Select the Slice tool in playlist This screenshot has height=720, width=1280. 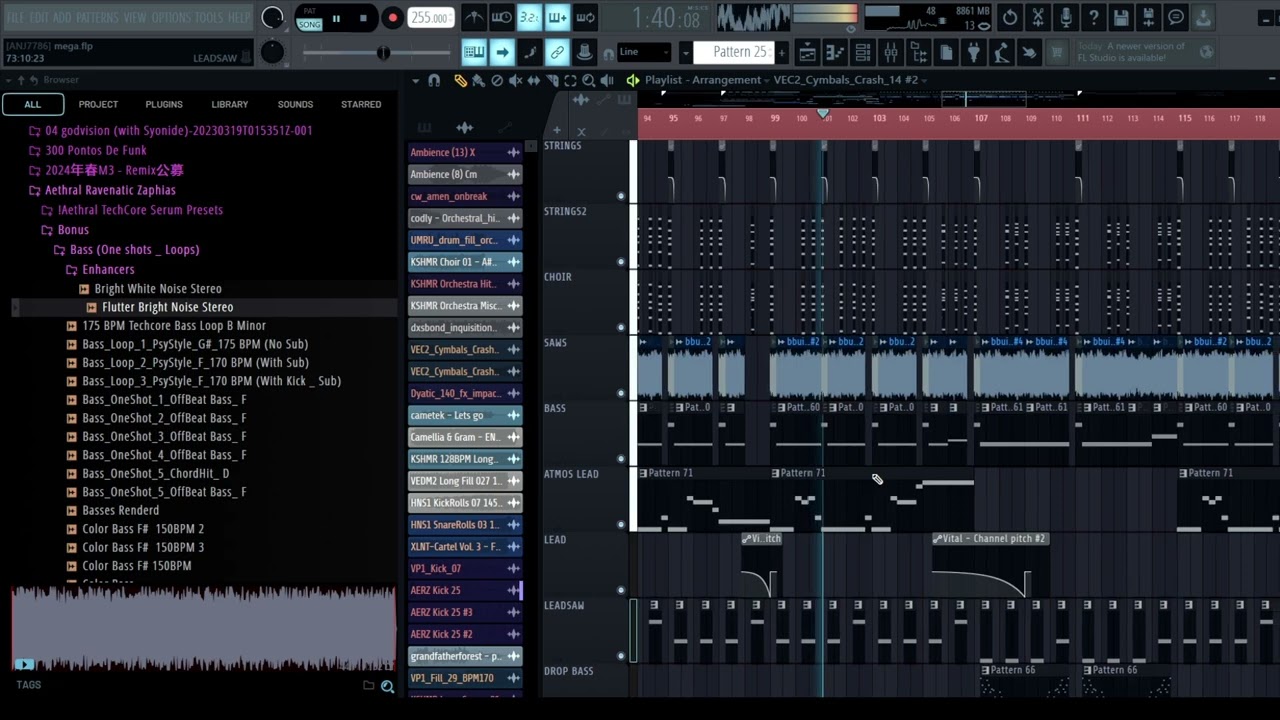551,80
